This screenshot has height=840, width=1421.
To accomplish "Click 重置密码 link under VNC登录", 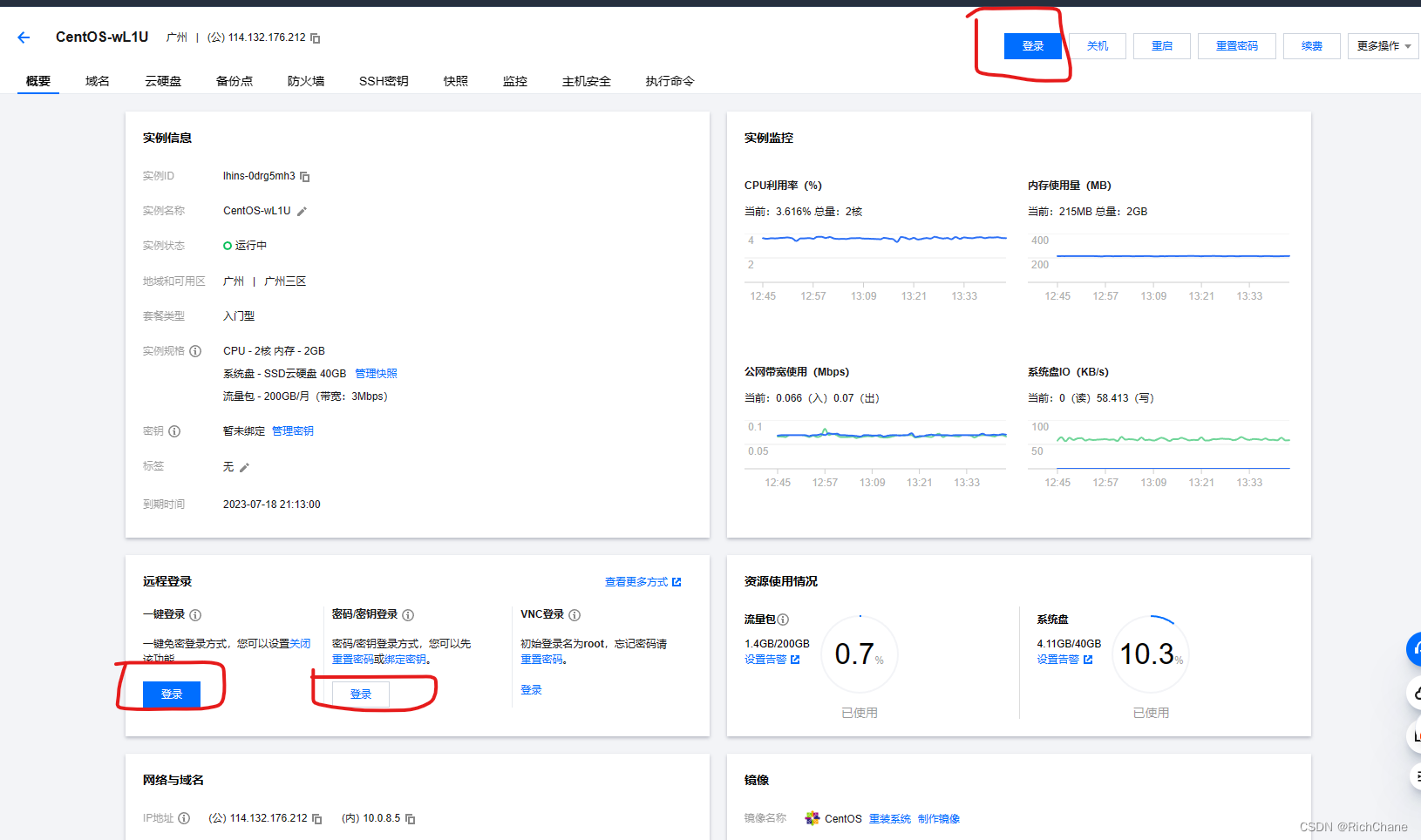I will (541, 660).
